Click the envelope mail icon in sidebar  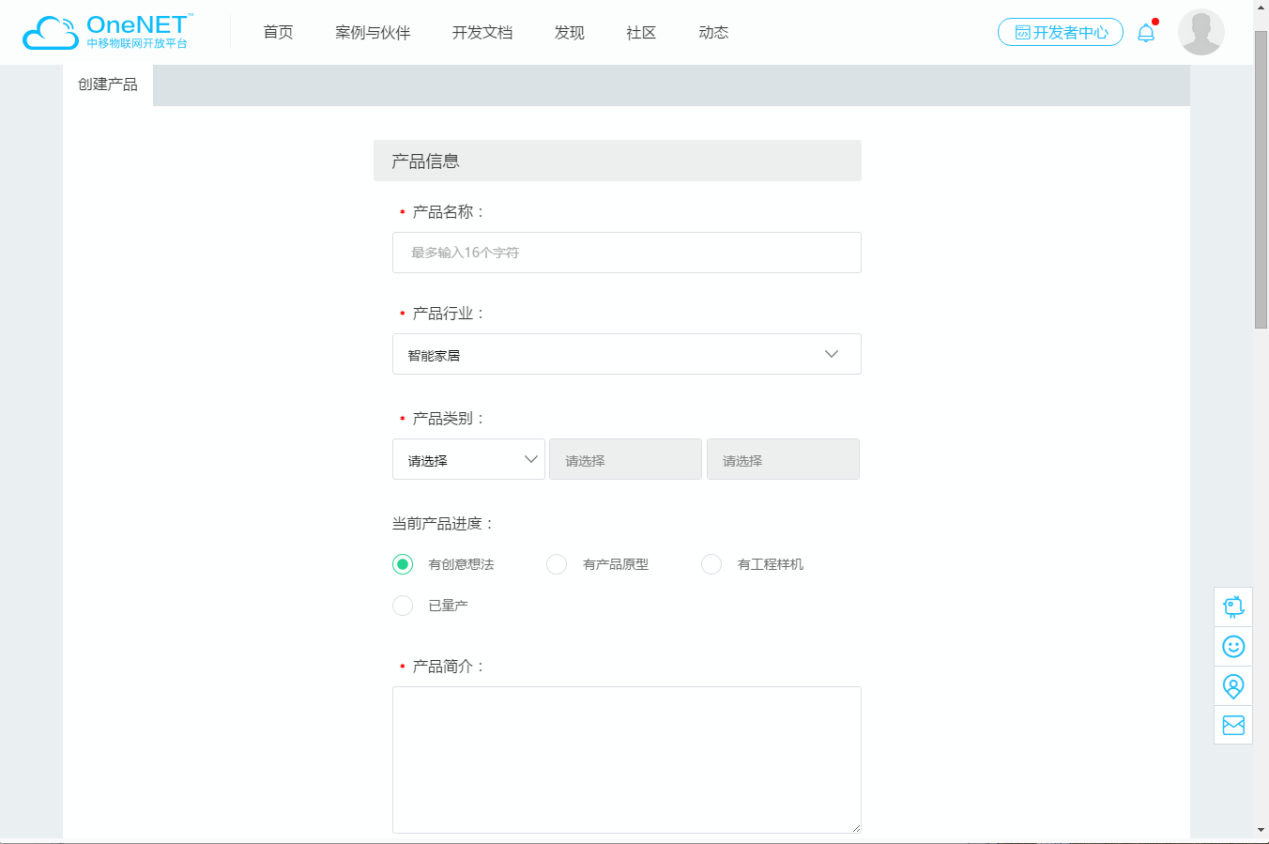[1232, 724]
